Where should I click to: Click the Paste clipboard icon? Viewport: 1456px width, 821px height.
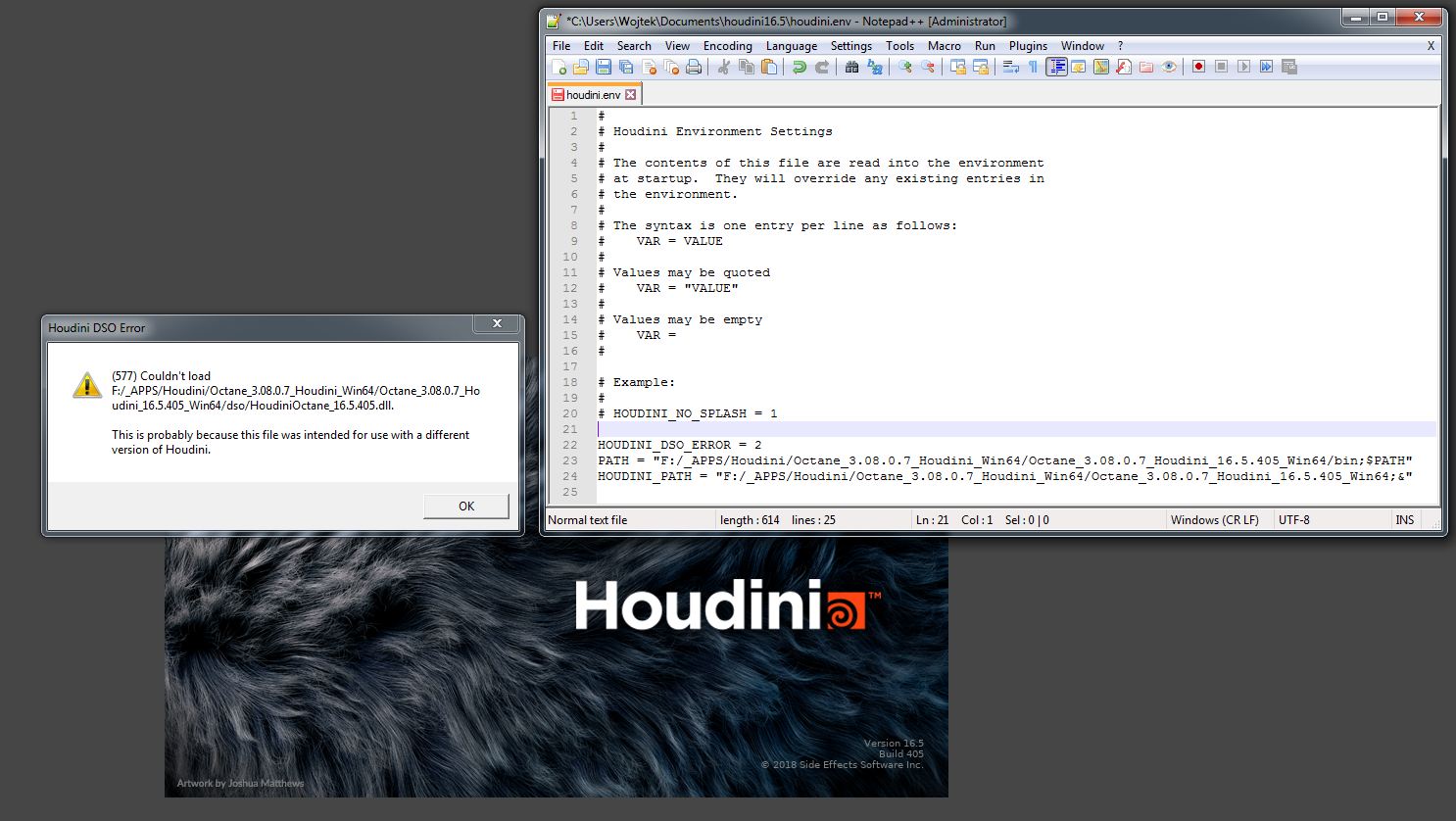coord(769,67)
